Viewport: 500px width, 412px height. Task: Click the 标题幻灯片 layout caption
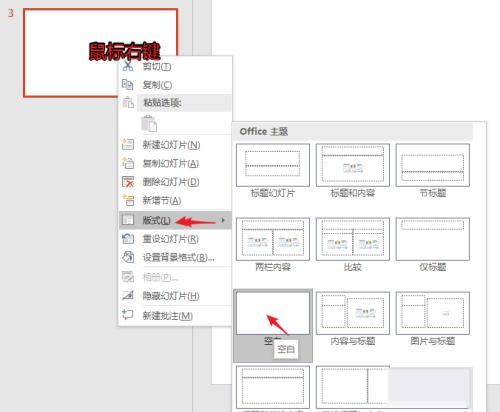point(273,193)
